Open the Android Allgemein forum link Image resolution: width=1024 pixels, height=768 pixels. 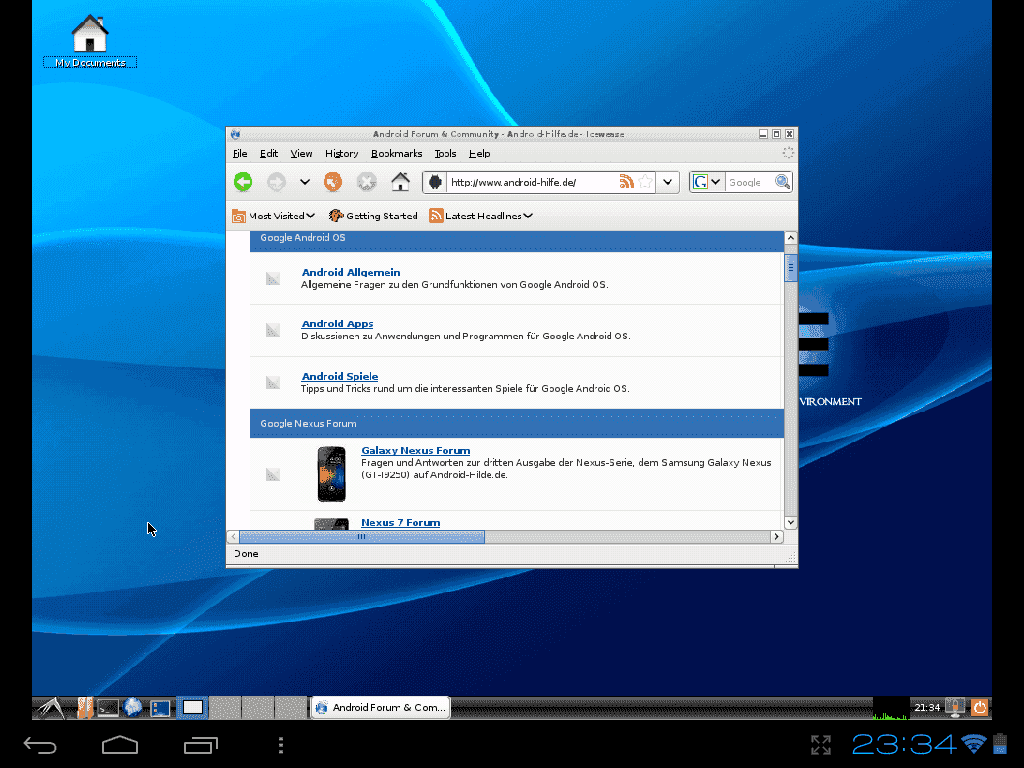pos(351,272)
